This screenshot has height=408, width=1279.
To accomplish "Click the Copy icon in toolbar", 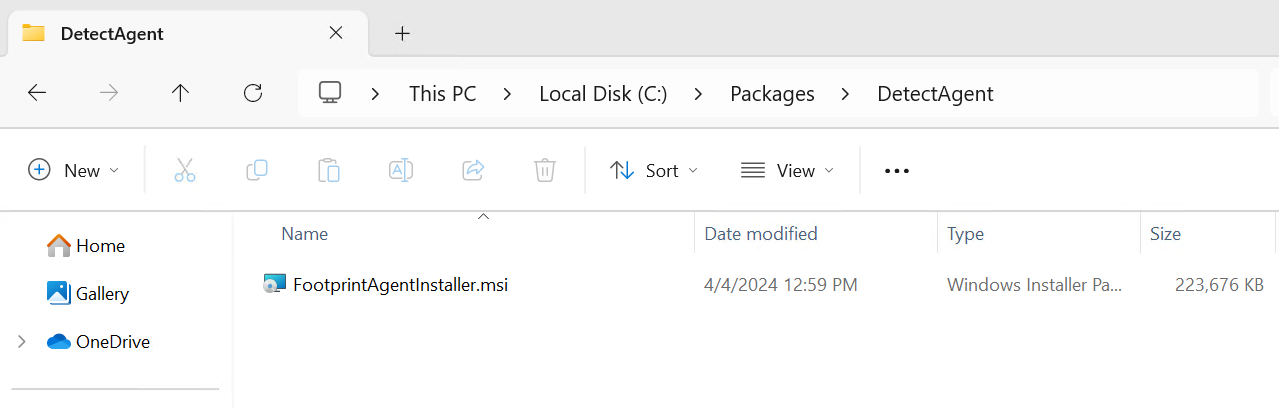I will [x=257, y=170].
